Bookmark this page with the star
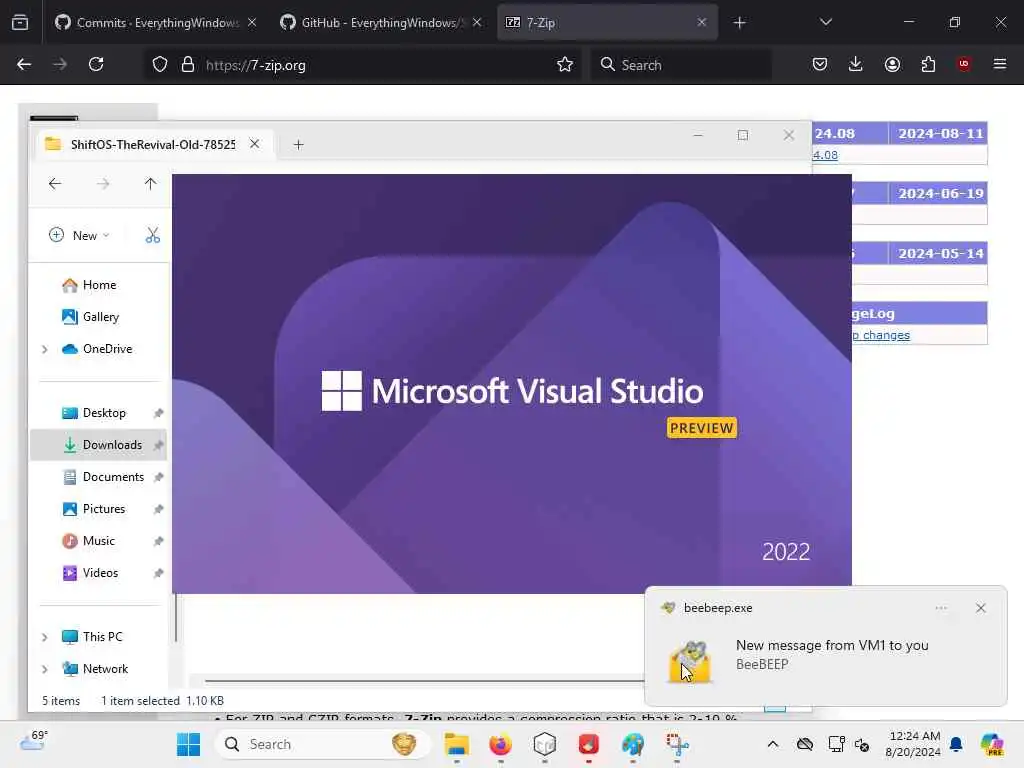1024x768 pixels. (565, 65)
